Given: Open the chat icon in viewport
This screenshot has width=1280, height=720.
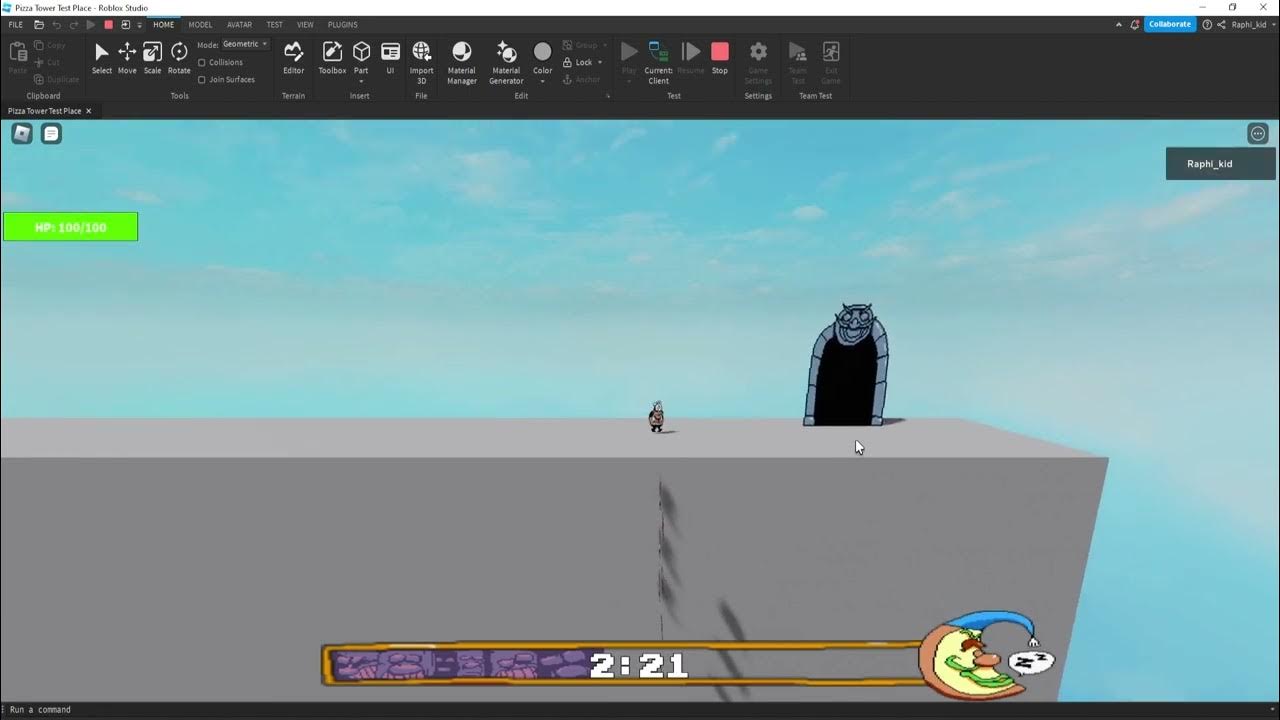Looking at the screenshot, I should [x=51, y=134].
